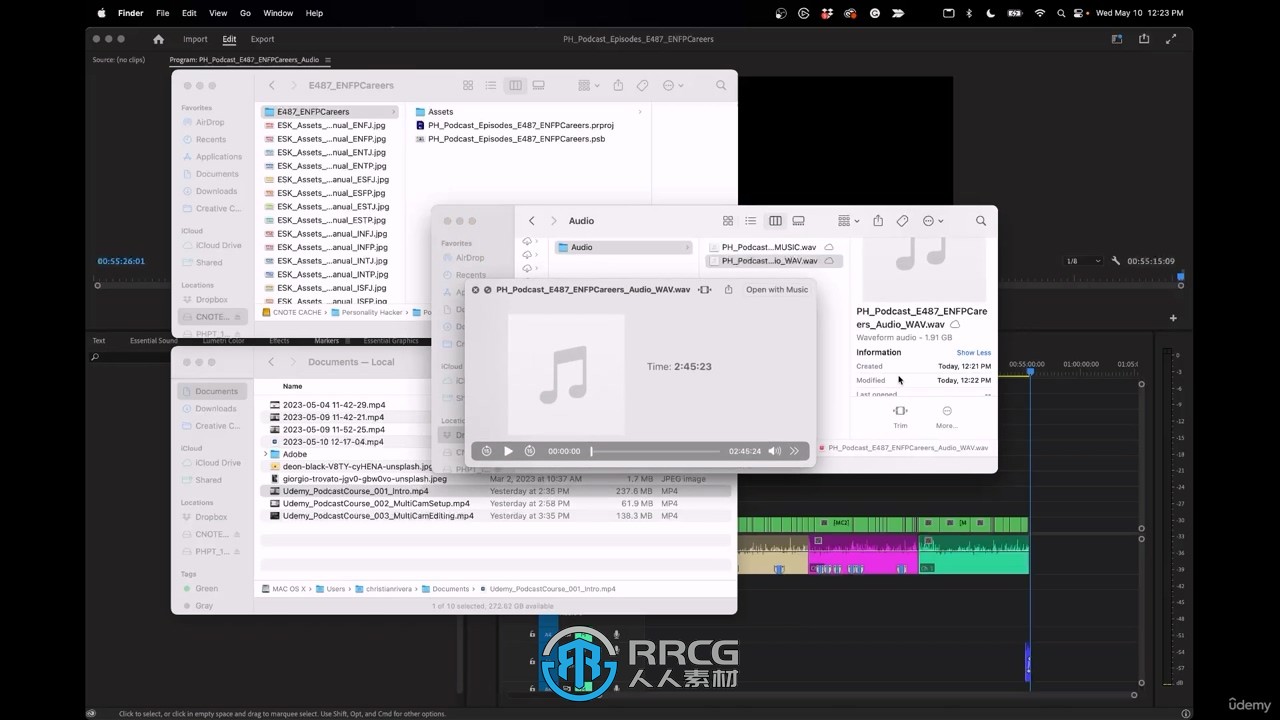1280x720 pixels.
Task: Select PH_Podcast_Episodes_E487_ENFPCareers.prproj file
Action: coord(520,125)
